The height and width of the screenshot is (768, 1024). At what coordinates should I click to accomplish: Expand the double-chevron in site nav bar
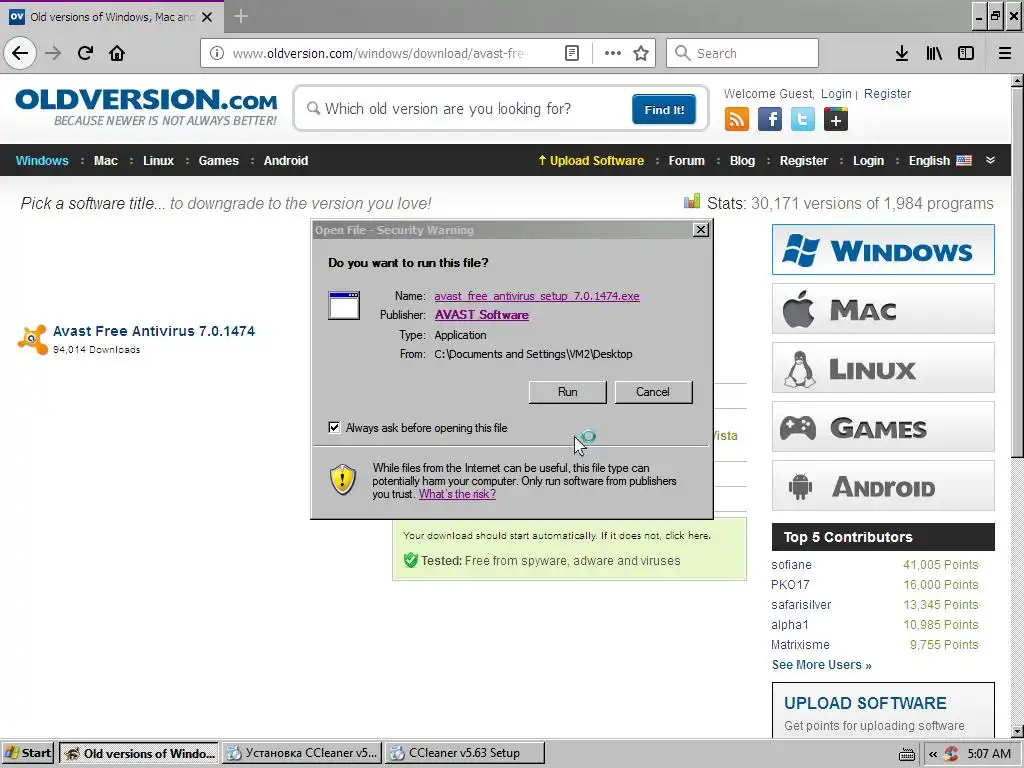click(990, 160)
